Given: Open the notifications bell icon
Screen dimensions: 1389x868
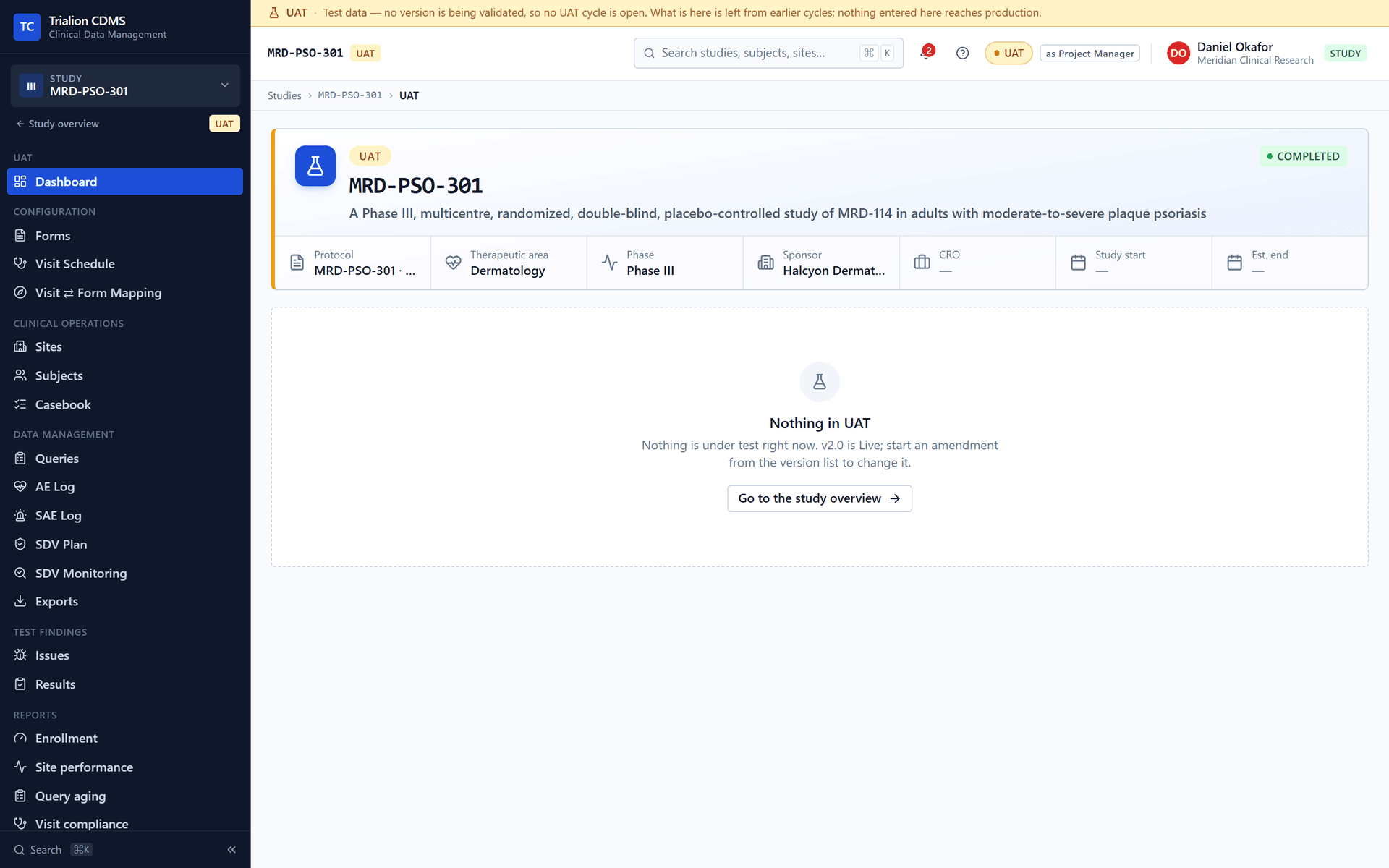Looking at the screenshot, I should click(x=926, y=53).
